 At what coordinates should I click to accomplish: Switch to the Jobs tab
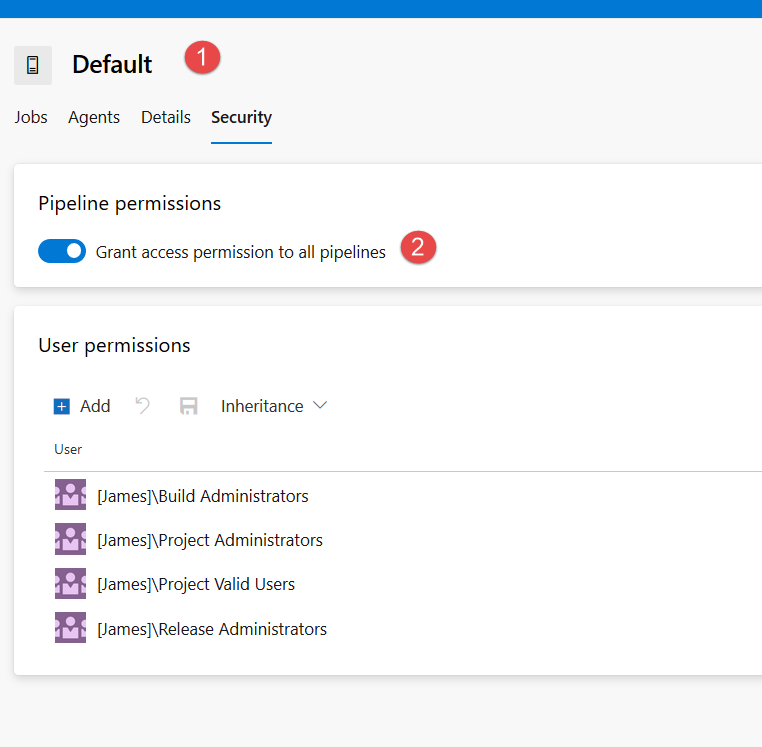31,117
